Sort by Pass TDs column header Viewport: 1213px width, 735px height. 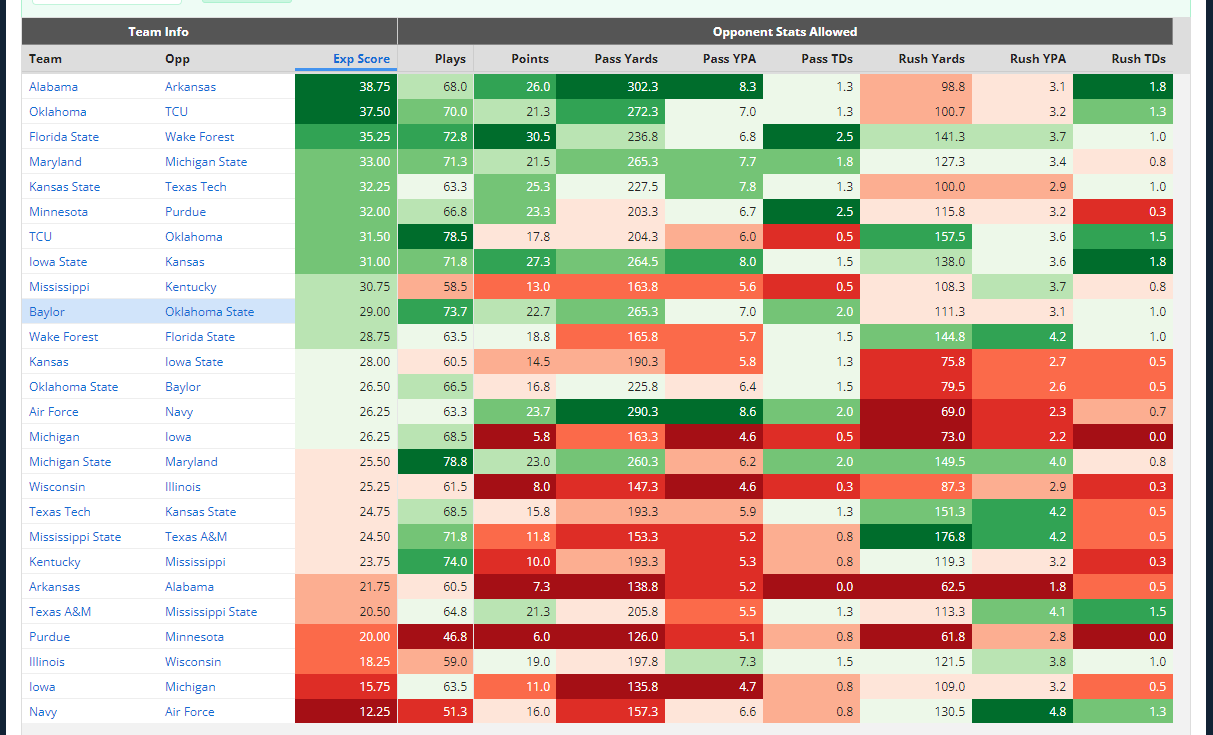click(x=811, y=59)
